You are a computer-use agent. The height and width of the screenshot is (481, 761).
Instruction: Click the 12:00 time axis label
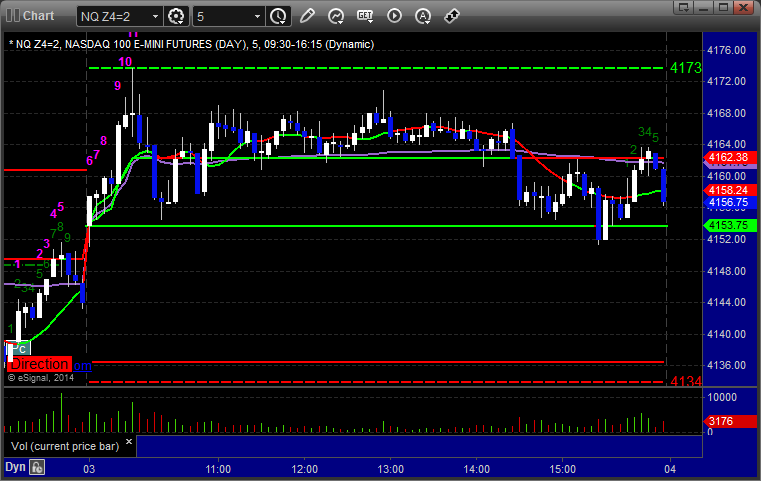coord(304,469)
